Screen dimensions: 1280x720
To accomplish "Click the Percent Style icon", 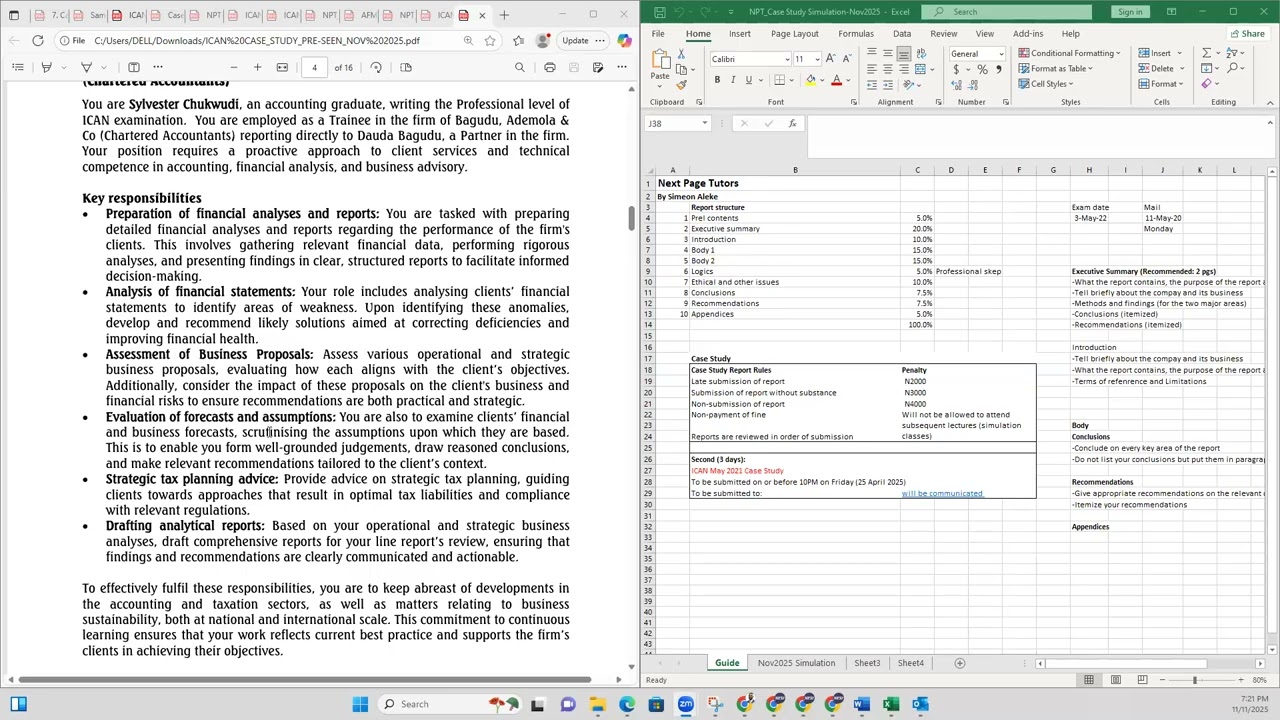I will tap(982, 69).
